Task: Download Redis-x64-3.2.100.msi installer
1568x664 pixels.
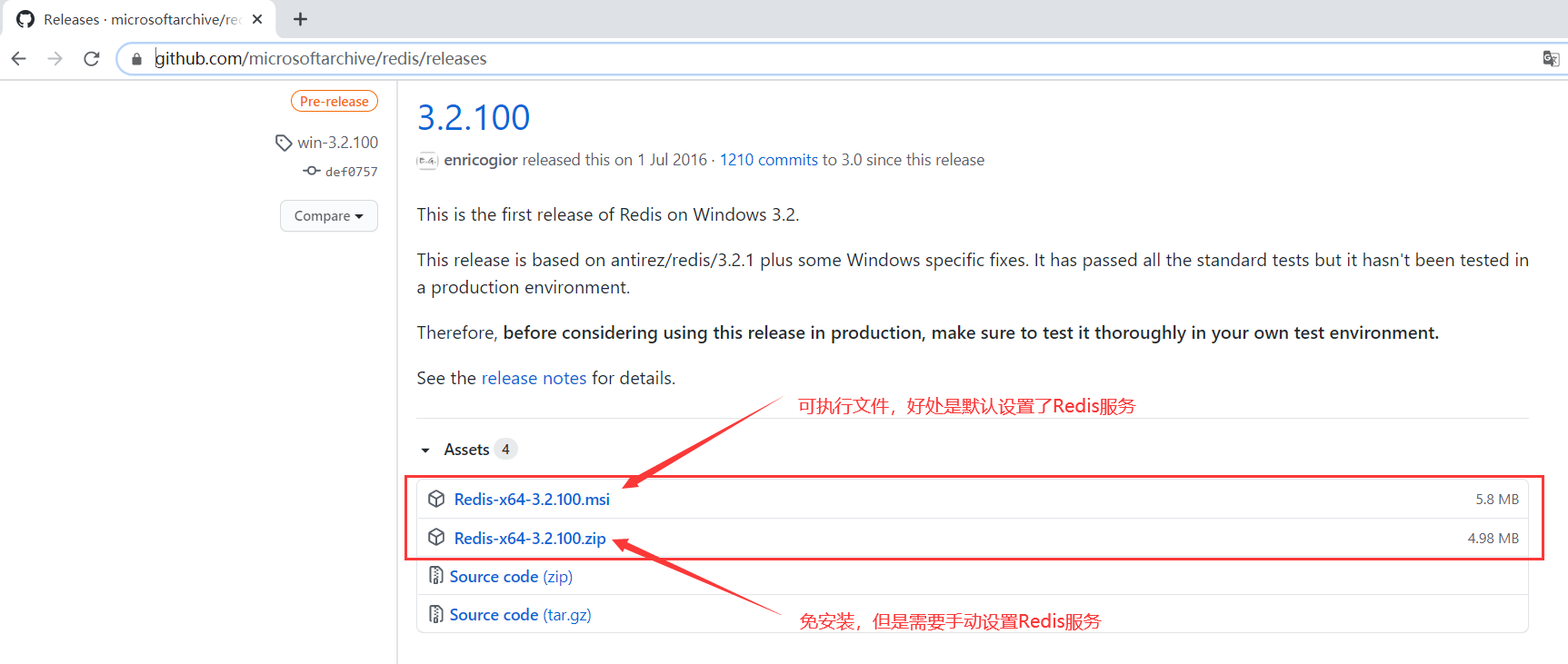Action: pos(532,499)
